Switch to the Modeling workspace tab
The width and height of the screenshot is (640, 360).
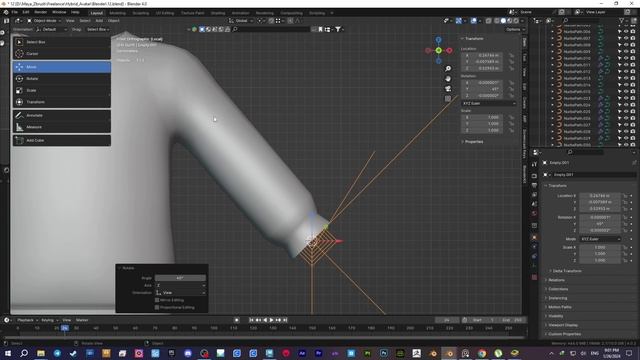(x=118, y=13)
